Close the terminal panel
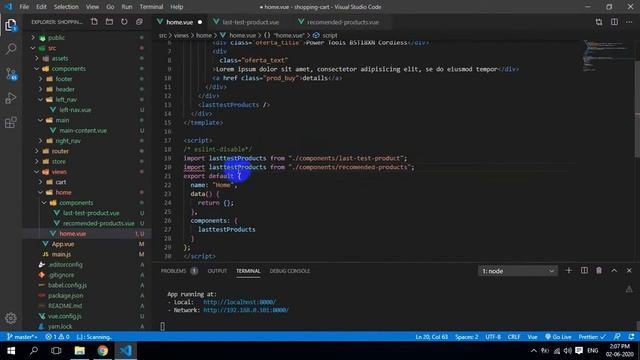Viewport: 640px width, 360px height. [629, 271]
